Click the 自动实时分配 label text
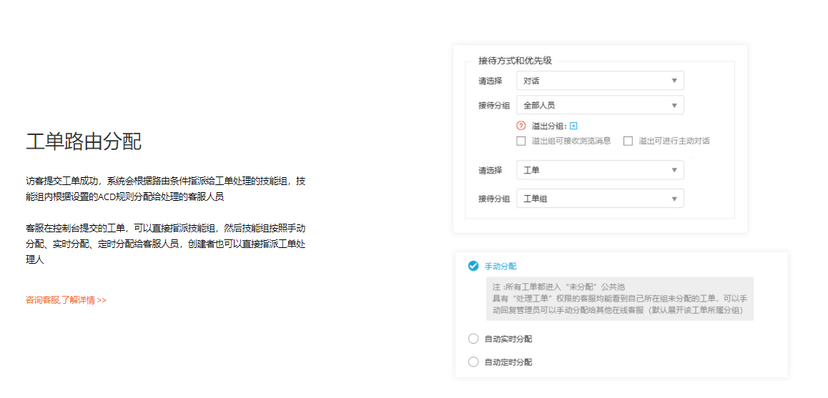This screenshot has height=398, width=828. [x=509, y=339]
